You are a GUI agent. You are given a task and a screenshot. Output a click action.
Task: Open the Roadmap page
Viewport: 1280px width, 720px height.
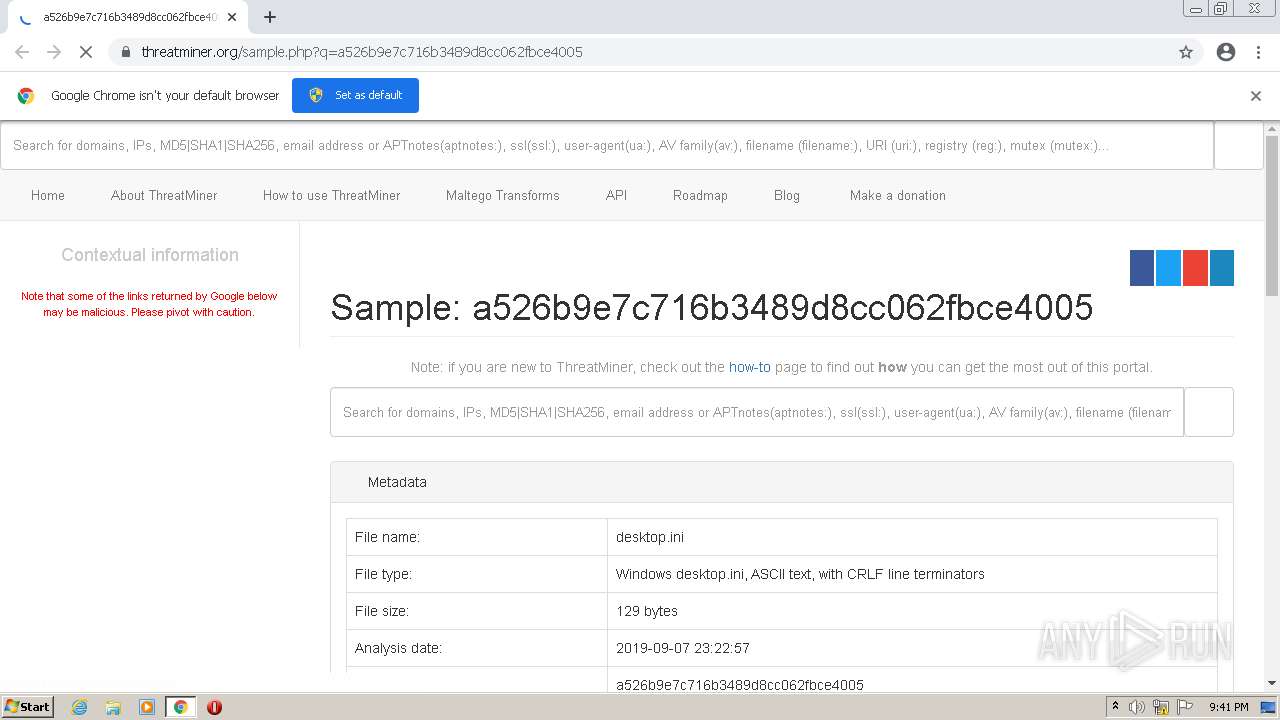[x=700, y=195]
